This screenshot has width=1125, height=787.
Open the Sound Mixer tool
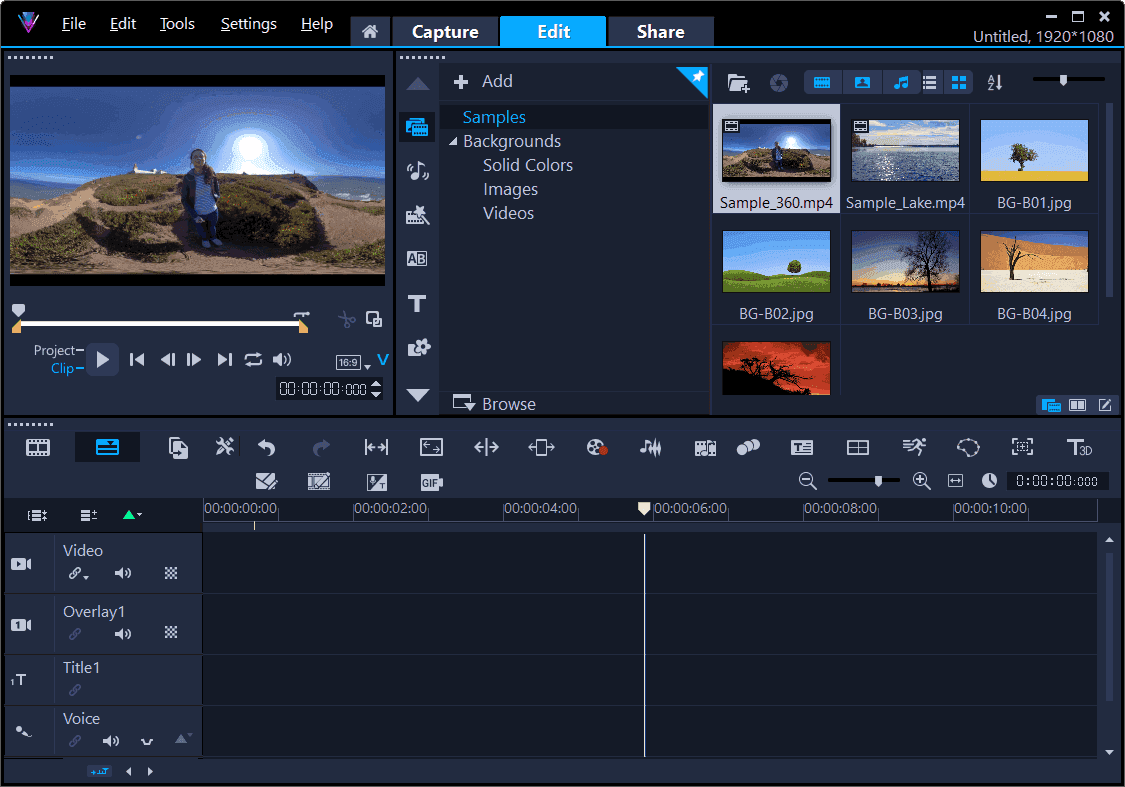coord(650,448)
